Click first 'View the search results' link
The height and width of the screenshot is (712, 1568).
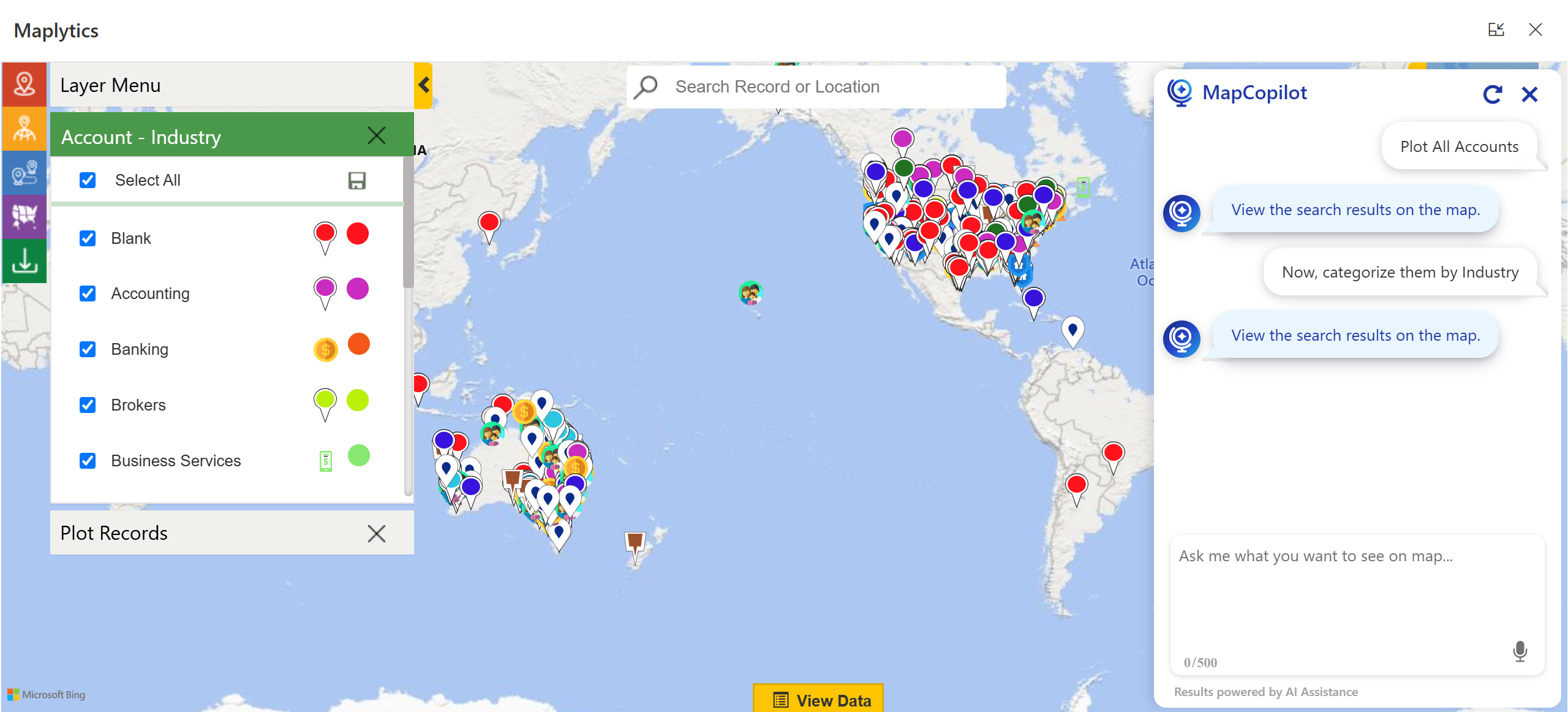(x=1355, y=210)
